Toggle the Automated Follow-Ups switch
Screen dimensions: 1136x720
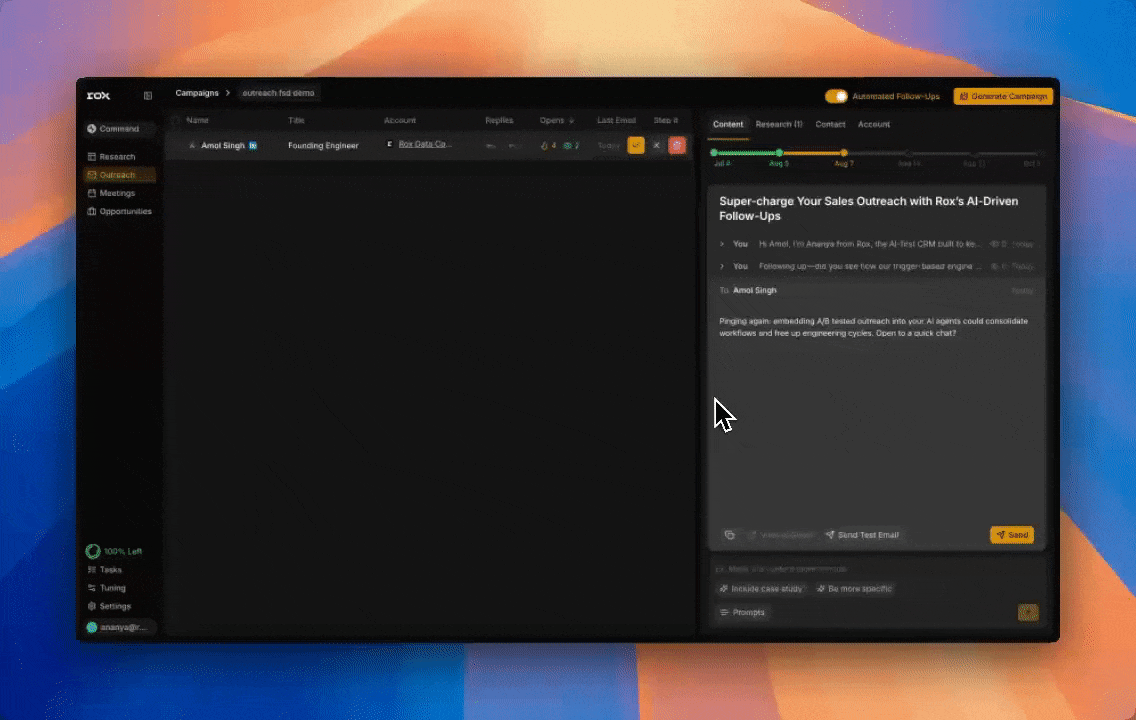pyautogui.click(x=836, y=96)
